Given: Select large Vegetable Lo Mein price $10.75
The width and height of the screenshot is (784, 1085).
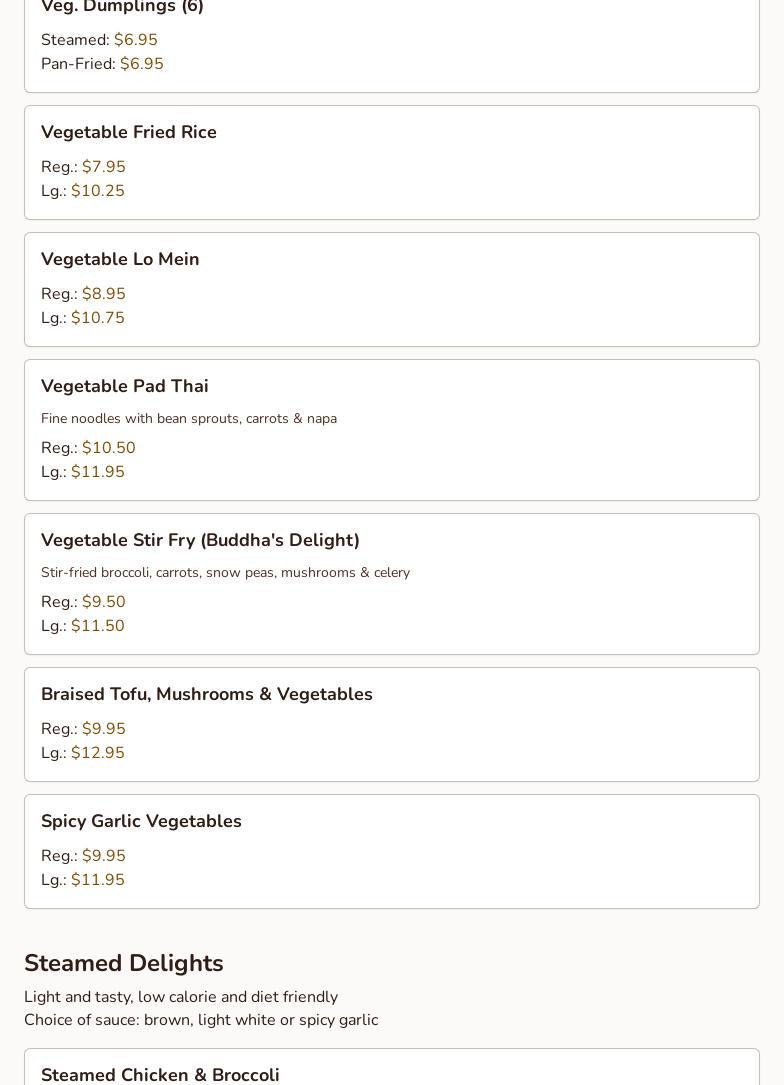Looking at the screenshot, I should coord(98,318).
